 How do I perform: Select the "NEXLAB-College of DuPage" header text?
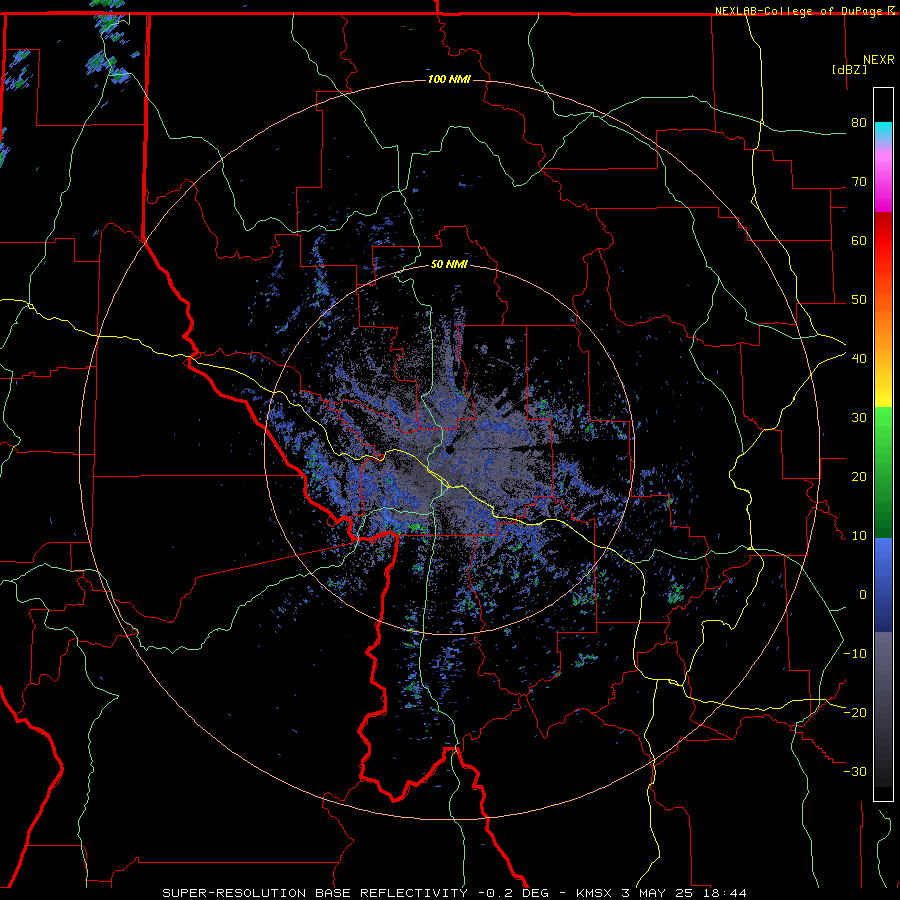click(799, 11)
